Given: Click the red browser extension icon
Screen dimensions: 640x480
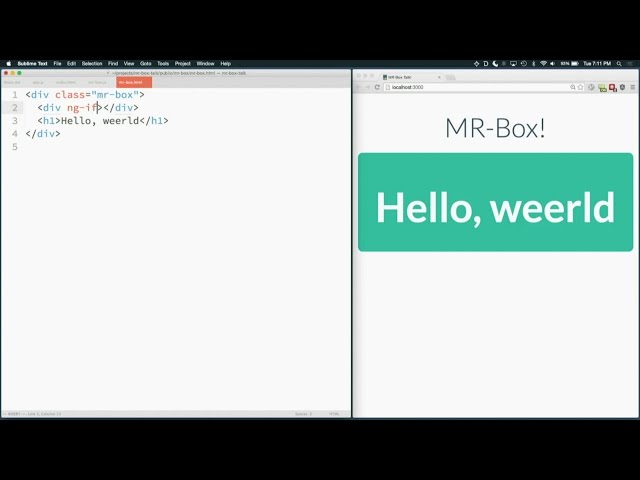Looking at the screenshot, I should [613, 88].
